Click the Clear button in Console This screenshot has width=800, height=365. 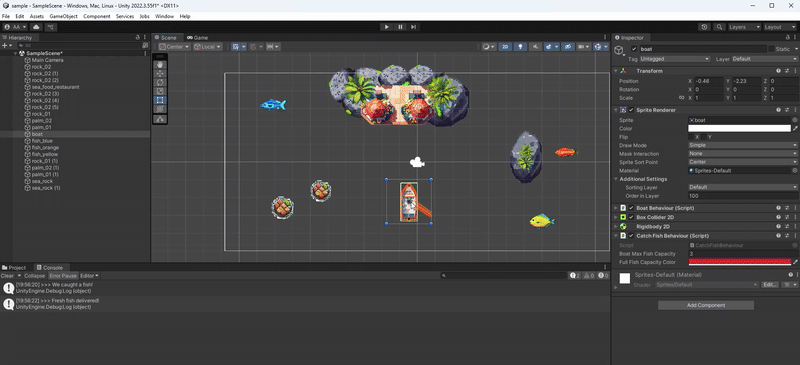[x=7, y=276]
